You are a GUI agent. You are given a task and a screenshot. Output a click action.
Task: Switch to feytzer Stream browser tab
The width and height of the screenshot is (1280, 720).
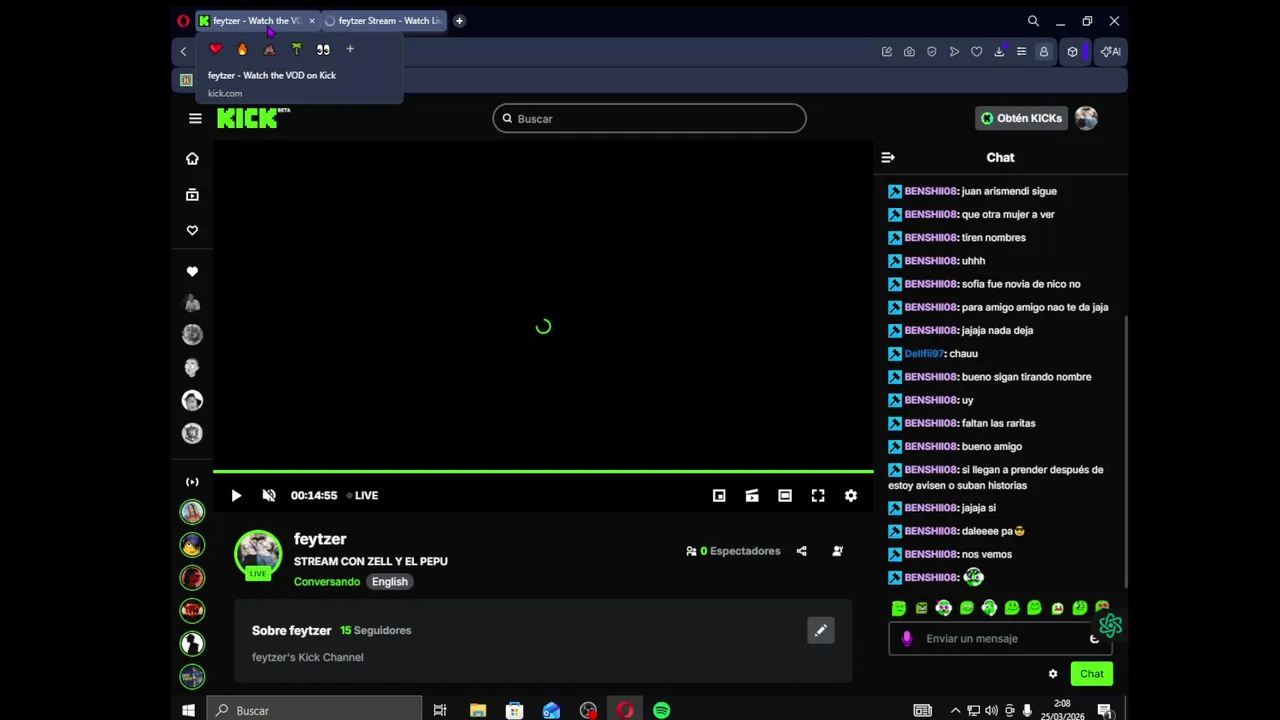384,20
